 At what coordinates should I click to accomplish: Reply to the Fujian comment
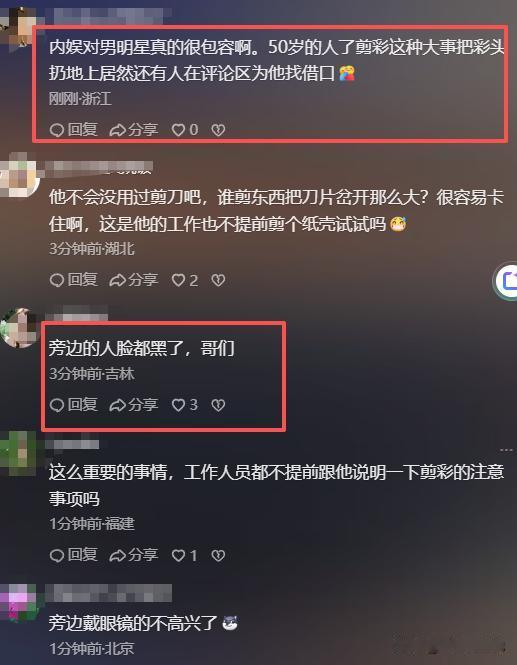point(73,556)
